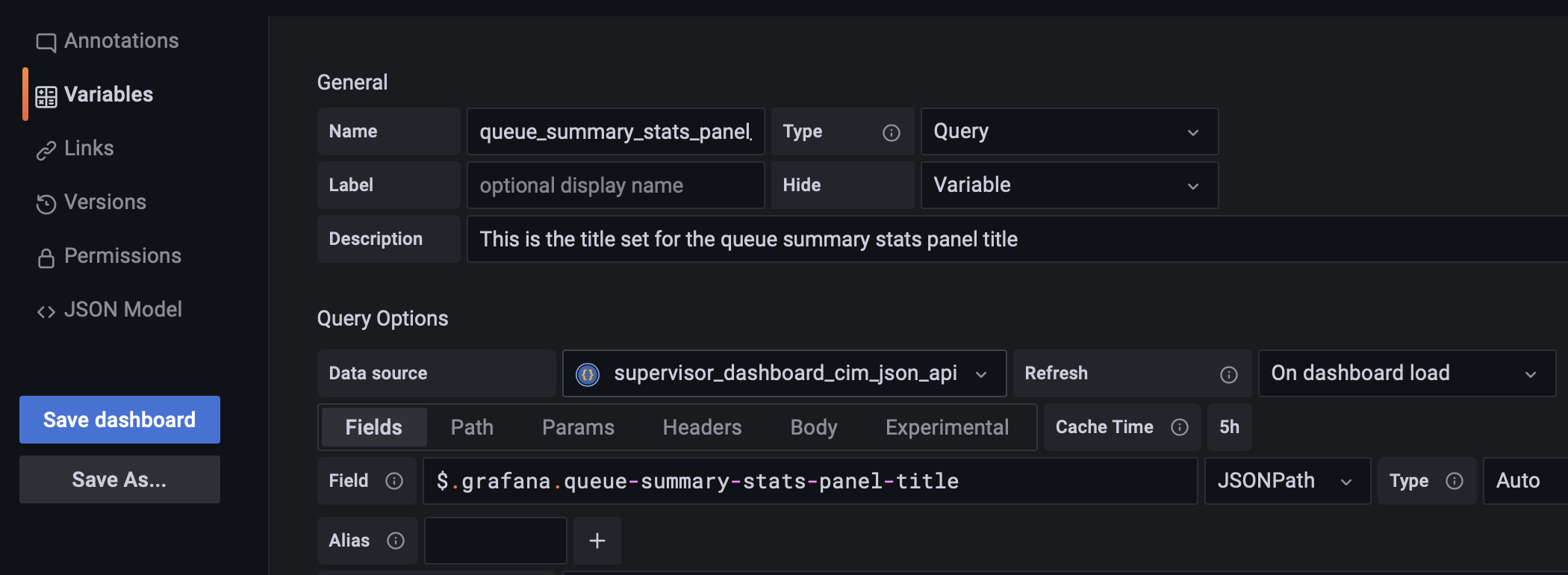Click the JSON API data source logo icon
Image resolution: width=1568 pixels, height=575 pixels.
point(588,374)
